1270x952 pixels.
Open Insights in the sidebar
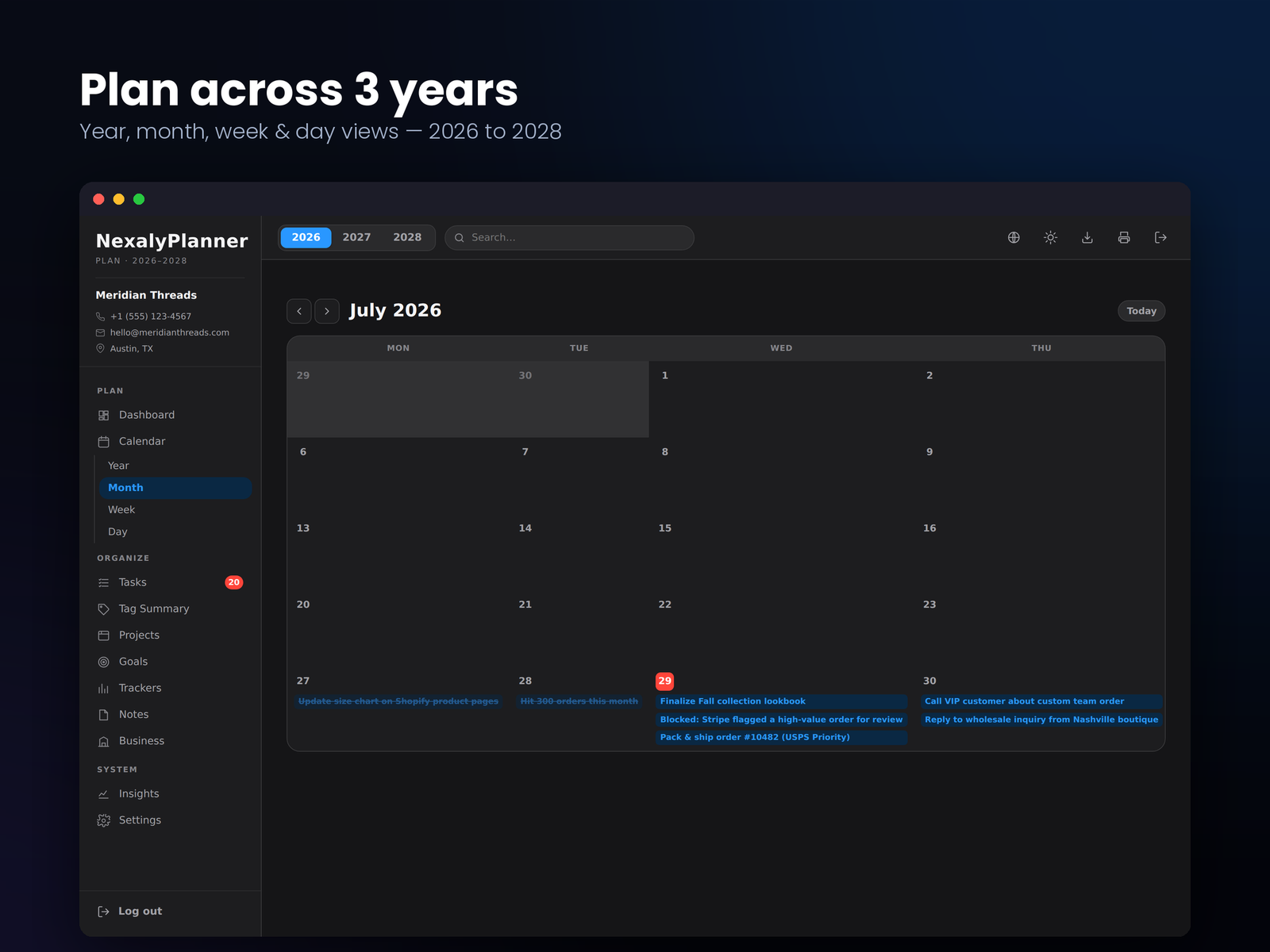[171, 794]
